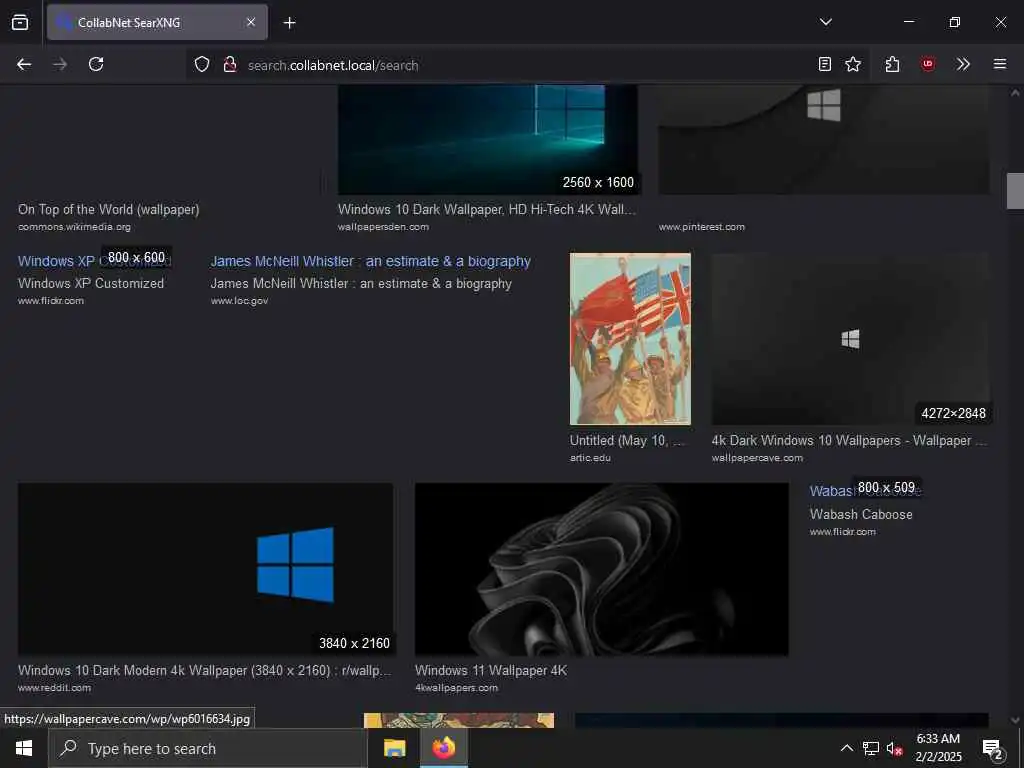Open the Windows Start menu

point(24,748)
